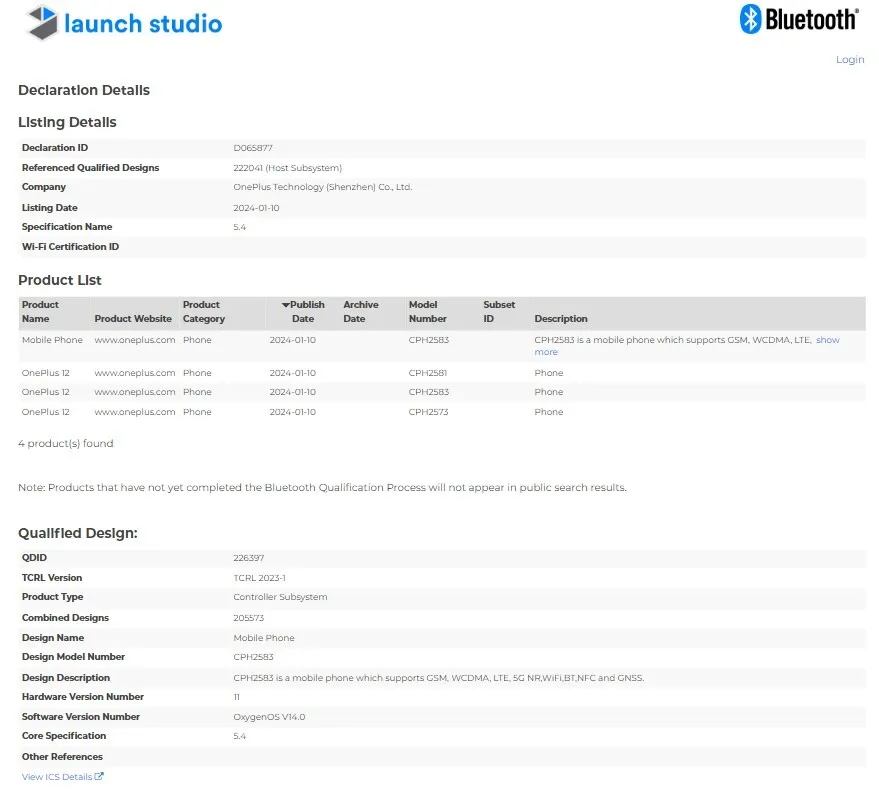The height and width of the screenshot is (801, 879).
Task: Open www.oneplus.com for OnePlus 12 CPH2573
Action: pyautogui.click(x=135, y=412)
